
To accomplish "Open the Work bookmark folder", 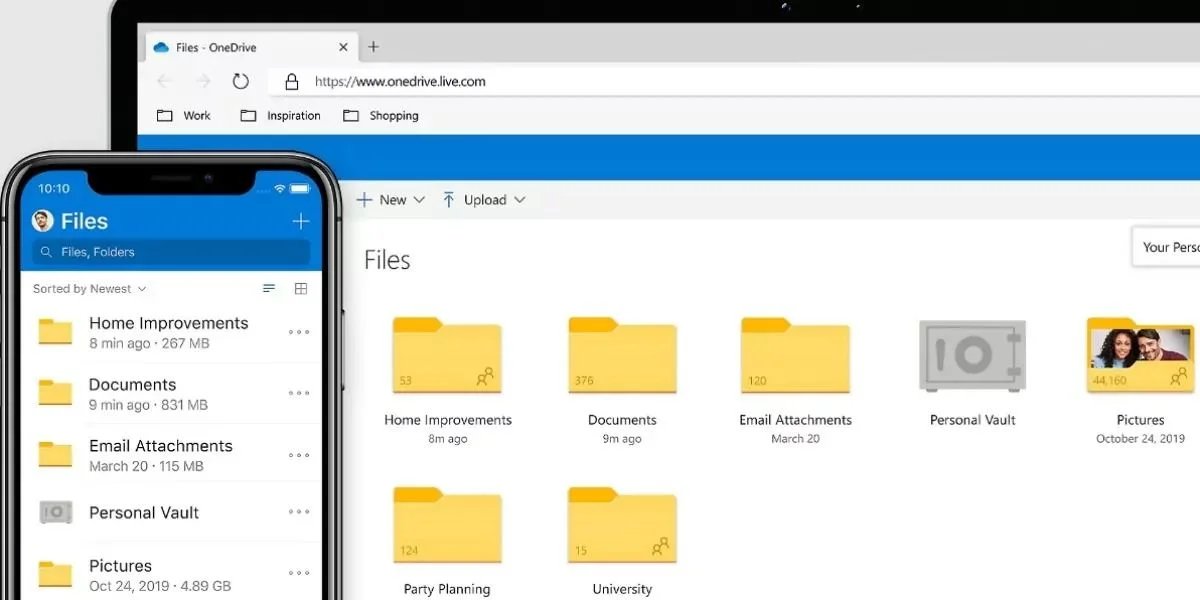I will click(184, 116).
